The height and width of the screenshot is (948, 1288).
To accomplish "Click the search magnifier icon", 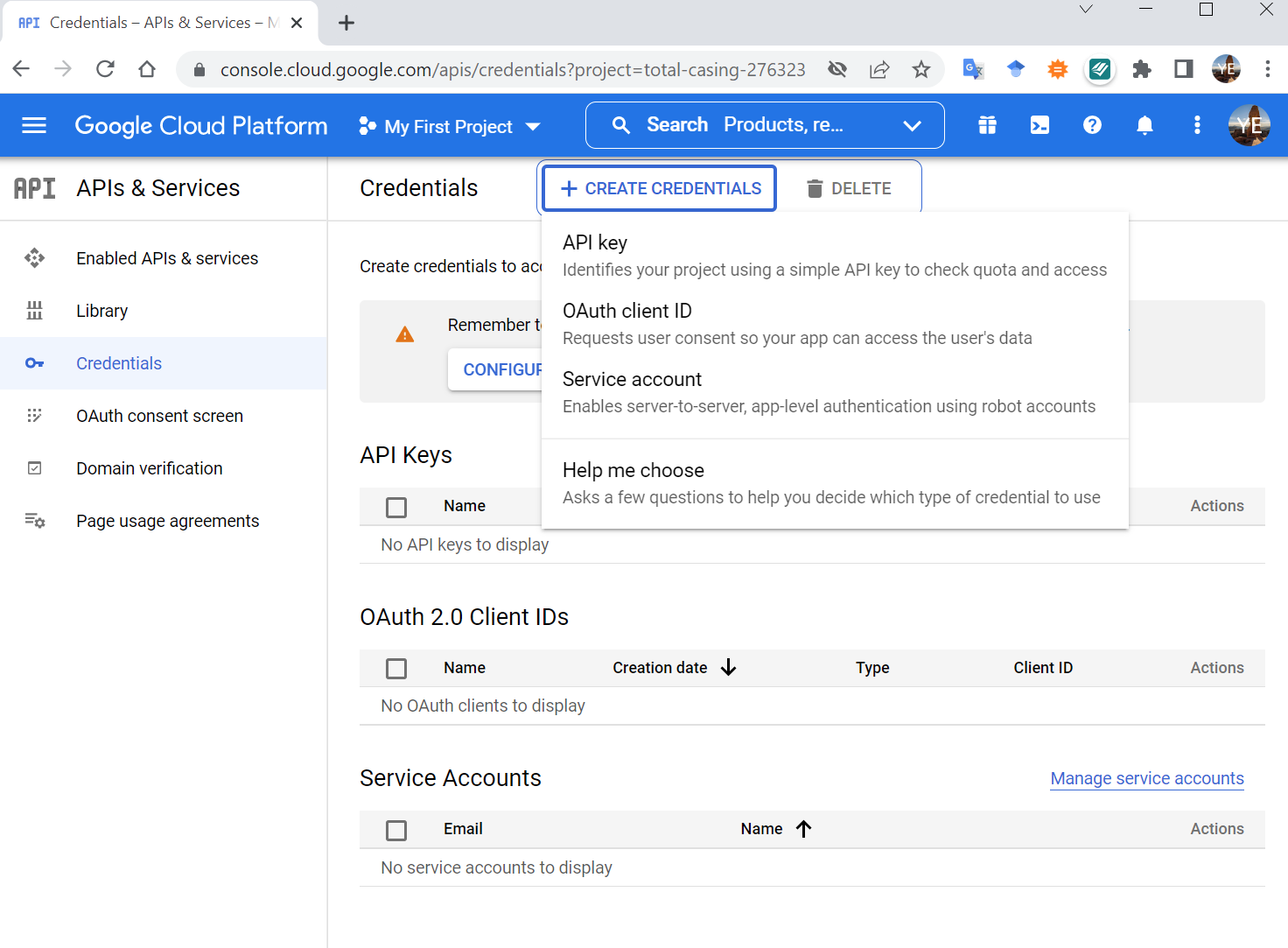I will pyautogui.click(x=621, y=125).
